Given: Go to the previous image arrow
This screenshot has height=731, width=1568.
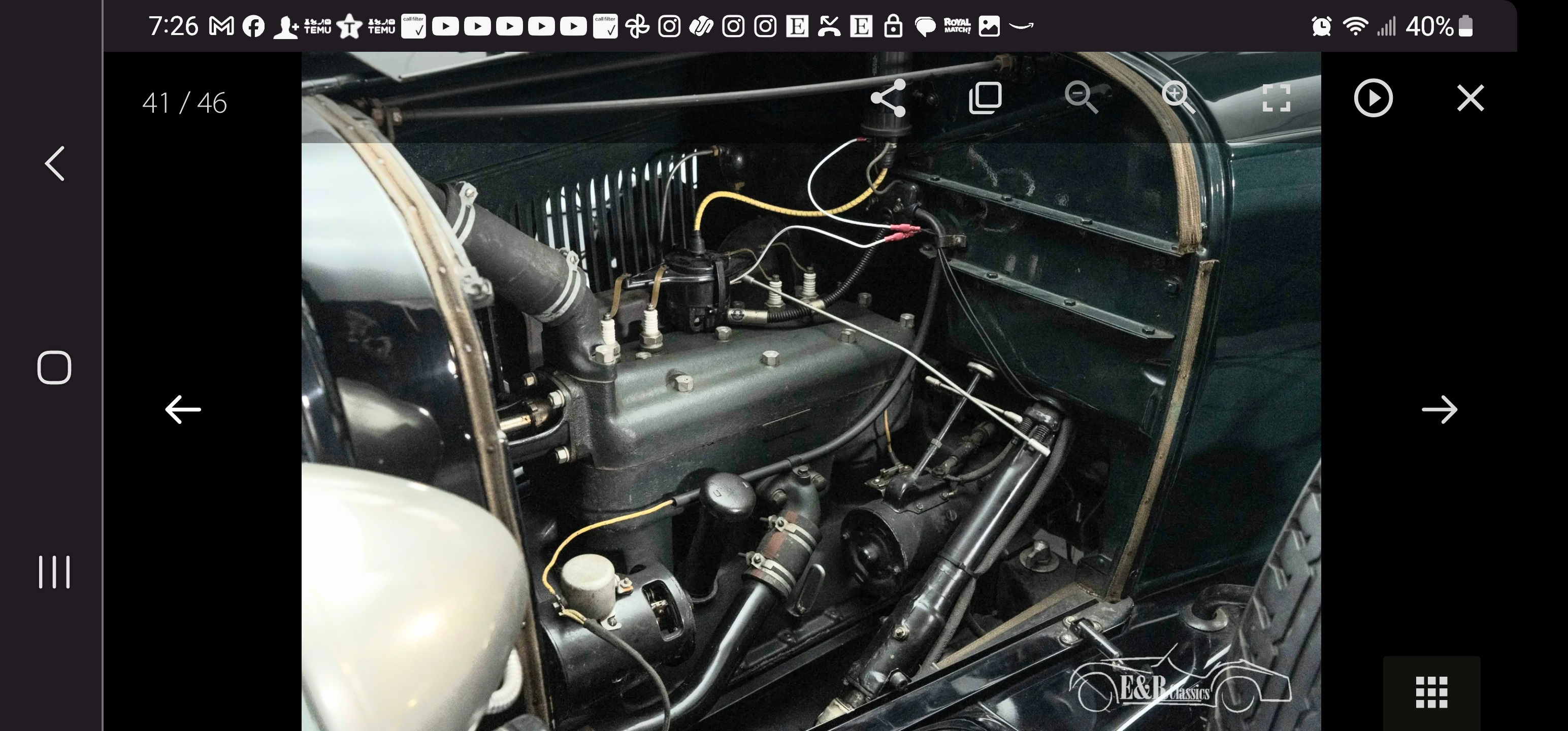Looking at the screenshot, I should (183, 410).
